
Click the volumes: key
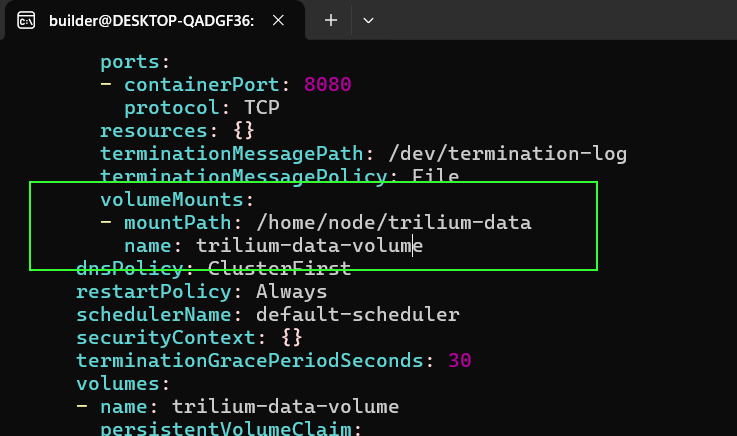[x=123, y=384]
